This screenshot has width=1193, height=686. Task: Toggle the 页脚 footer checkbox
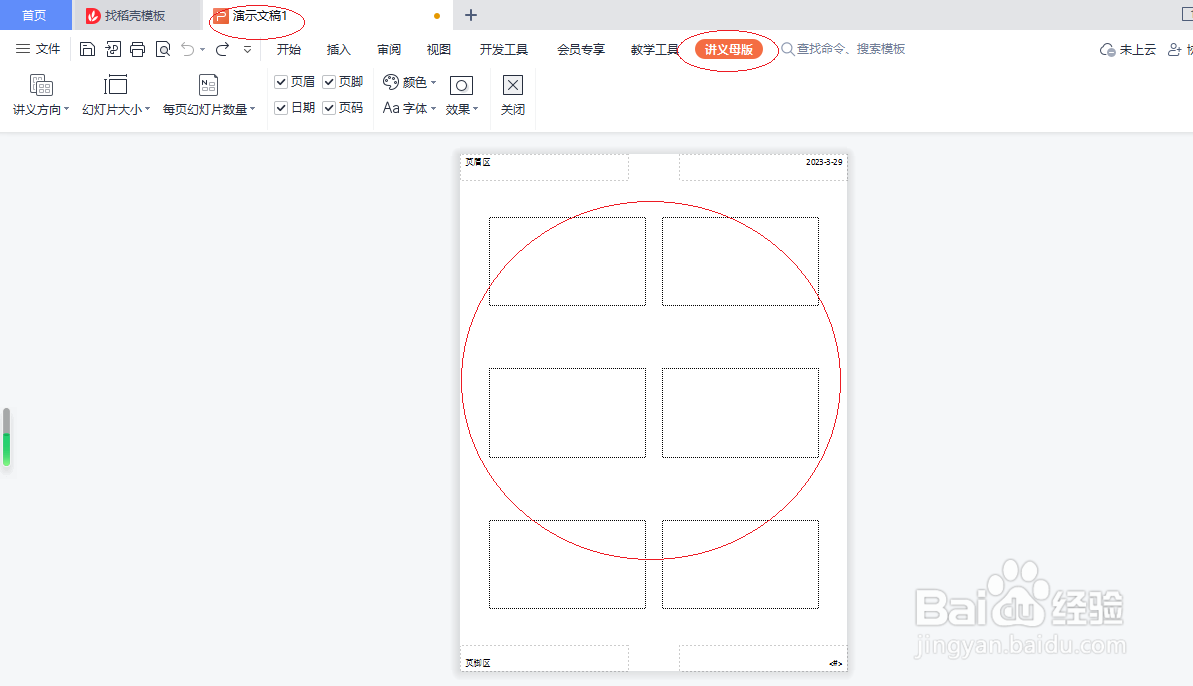point(329,82)
